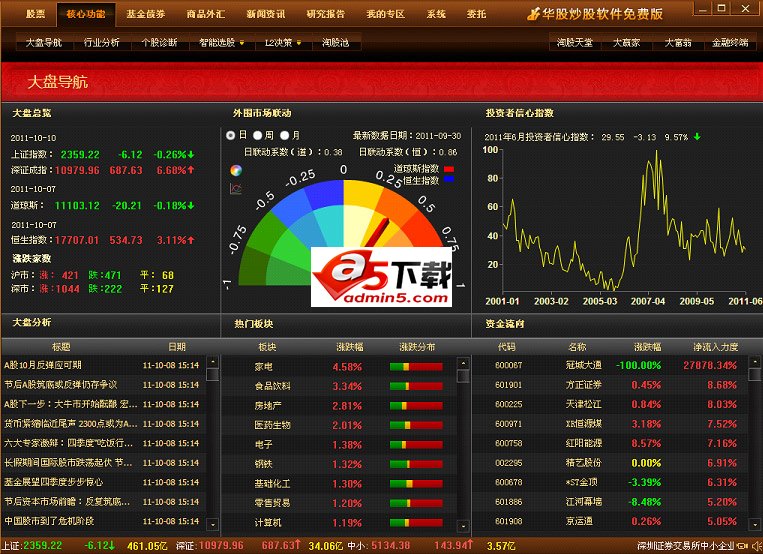The height and width of the screenshot is (554, 763).
Task: Open news item A股10月反弹应可期
Action: point(43,365)
